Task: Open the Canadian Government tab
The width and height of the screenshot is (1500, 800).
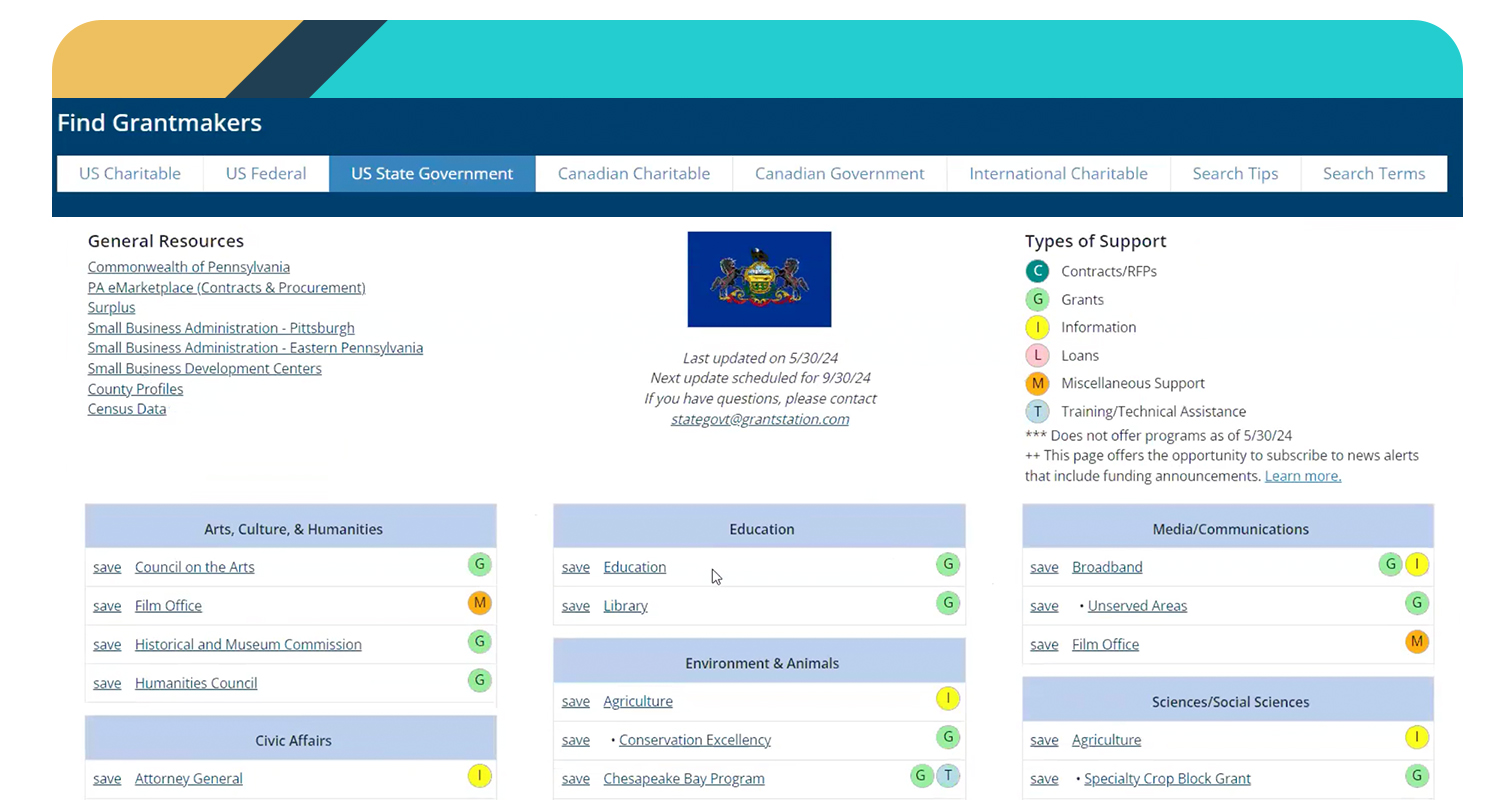Action: (x=839, y=174)
